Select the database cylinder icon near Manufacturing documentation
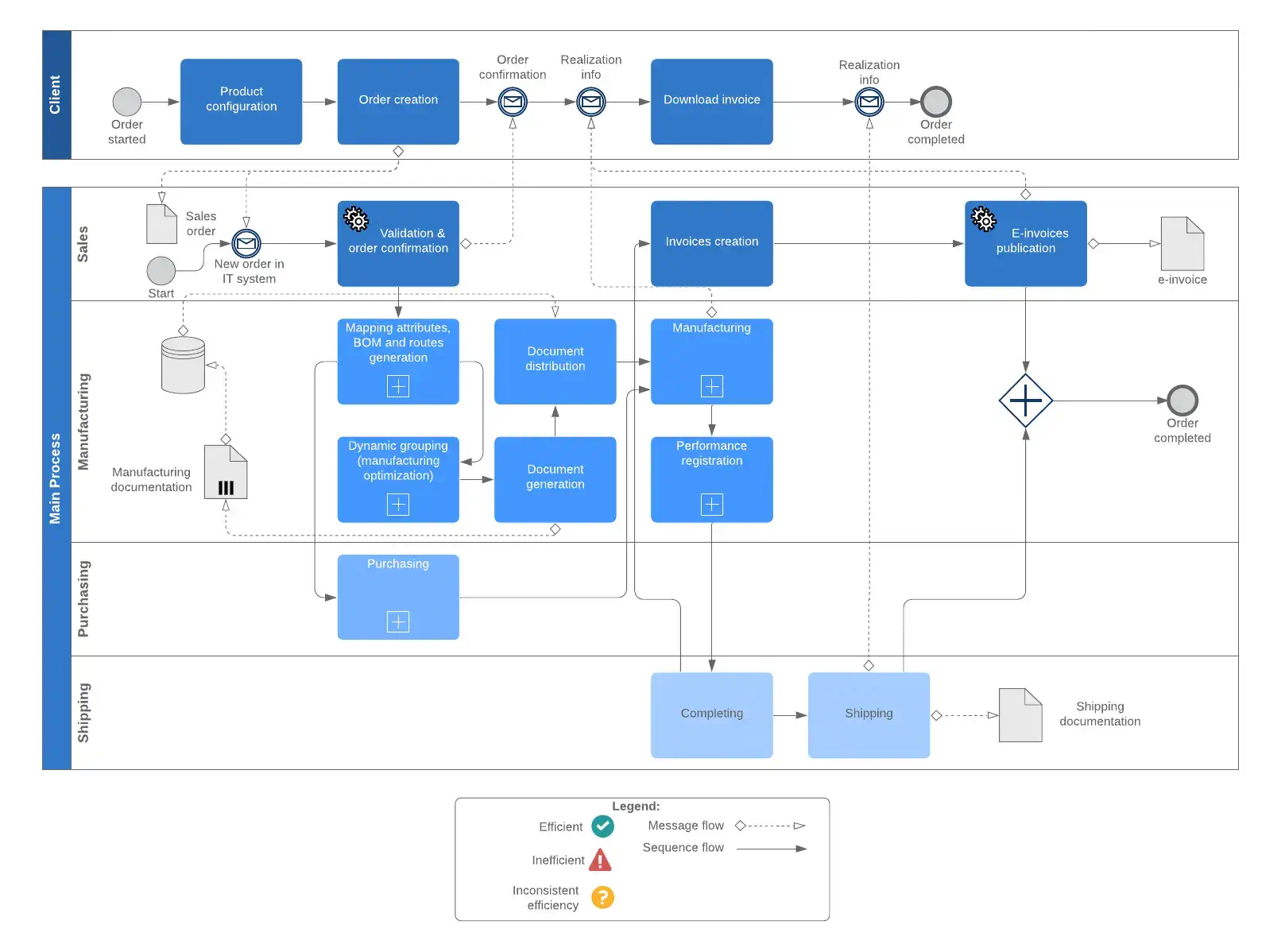 pos(183,367)
